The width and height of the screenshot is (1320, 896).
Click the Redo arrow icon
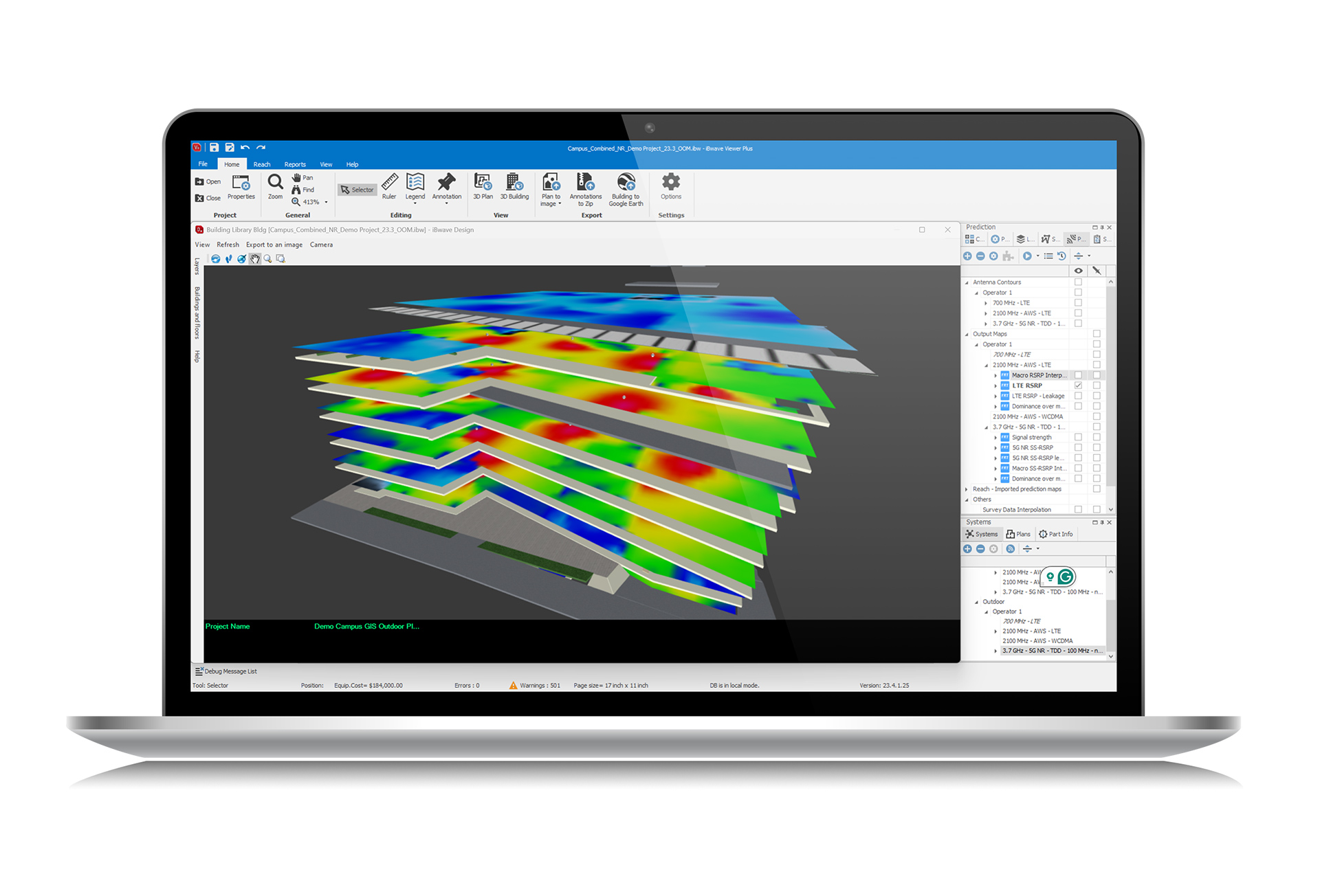pos(261,148)
